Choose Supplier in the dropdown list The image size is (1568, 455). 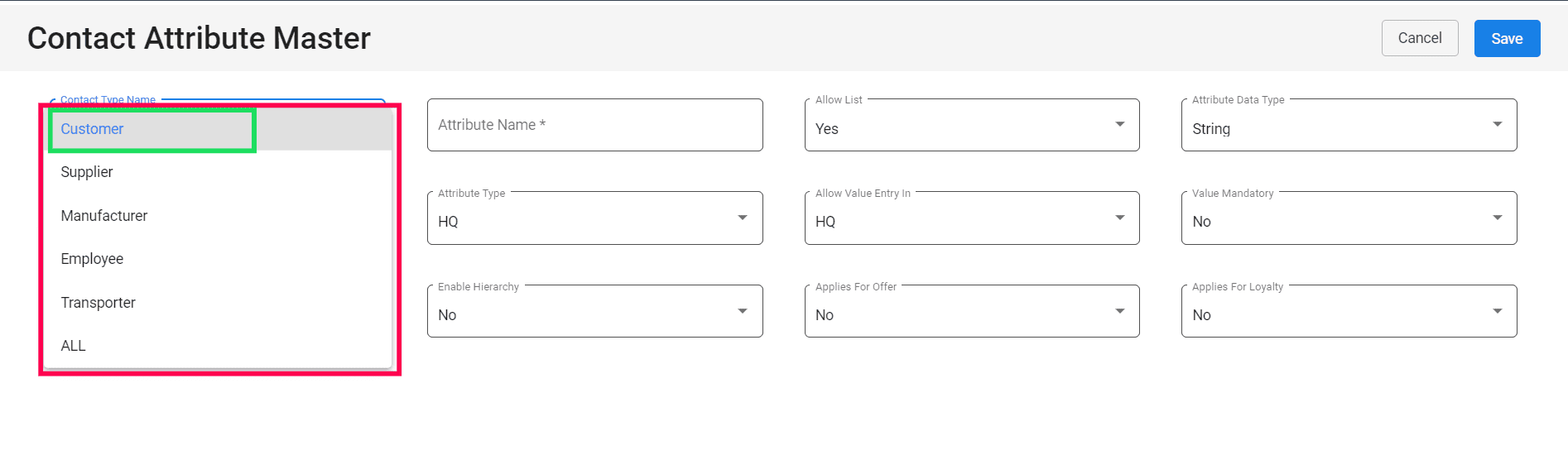(87, 172)
